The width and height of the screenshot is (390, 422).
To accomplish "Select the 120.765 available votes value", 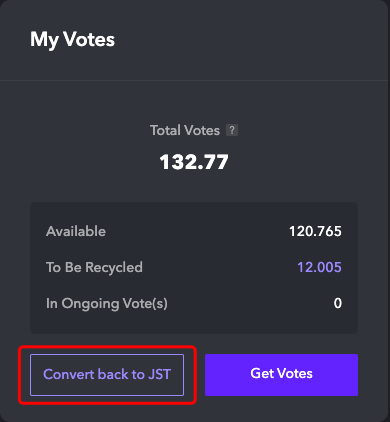I will [315, 231].
